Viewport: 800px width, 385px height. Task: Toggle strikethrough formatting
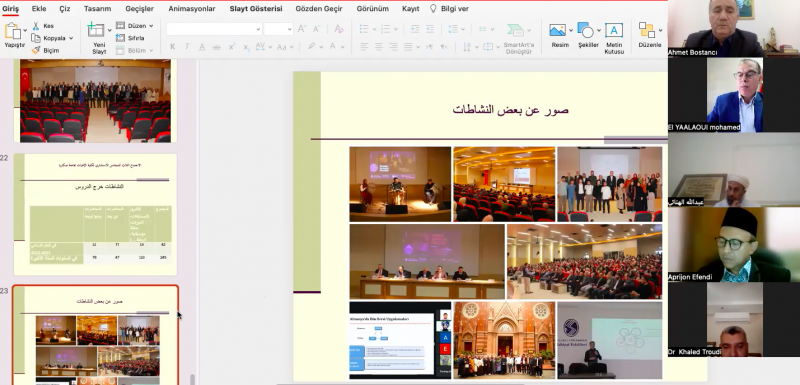[x=216, y=46]
